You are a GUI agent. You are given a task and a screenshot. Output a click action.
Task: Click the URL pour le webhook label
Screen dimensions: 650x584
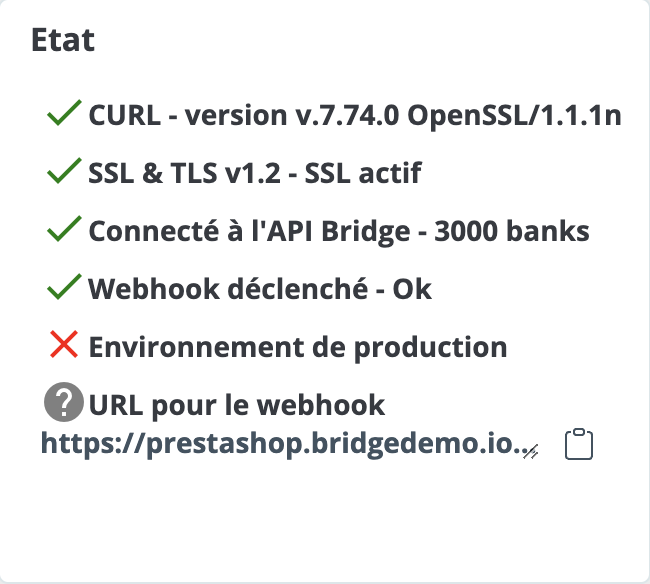(237, 405)
